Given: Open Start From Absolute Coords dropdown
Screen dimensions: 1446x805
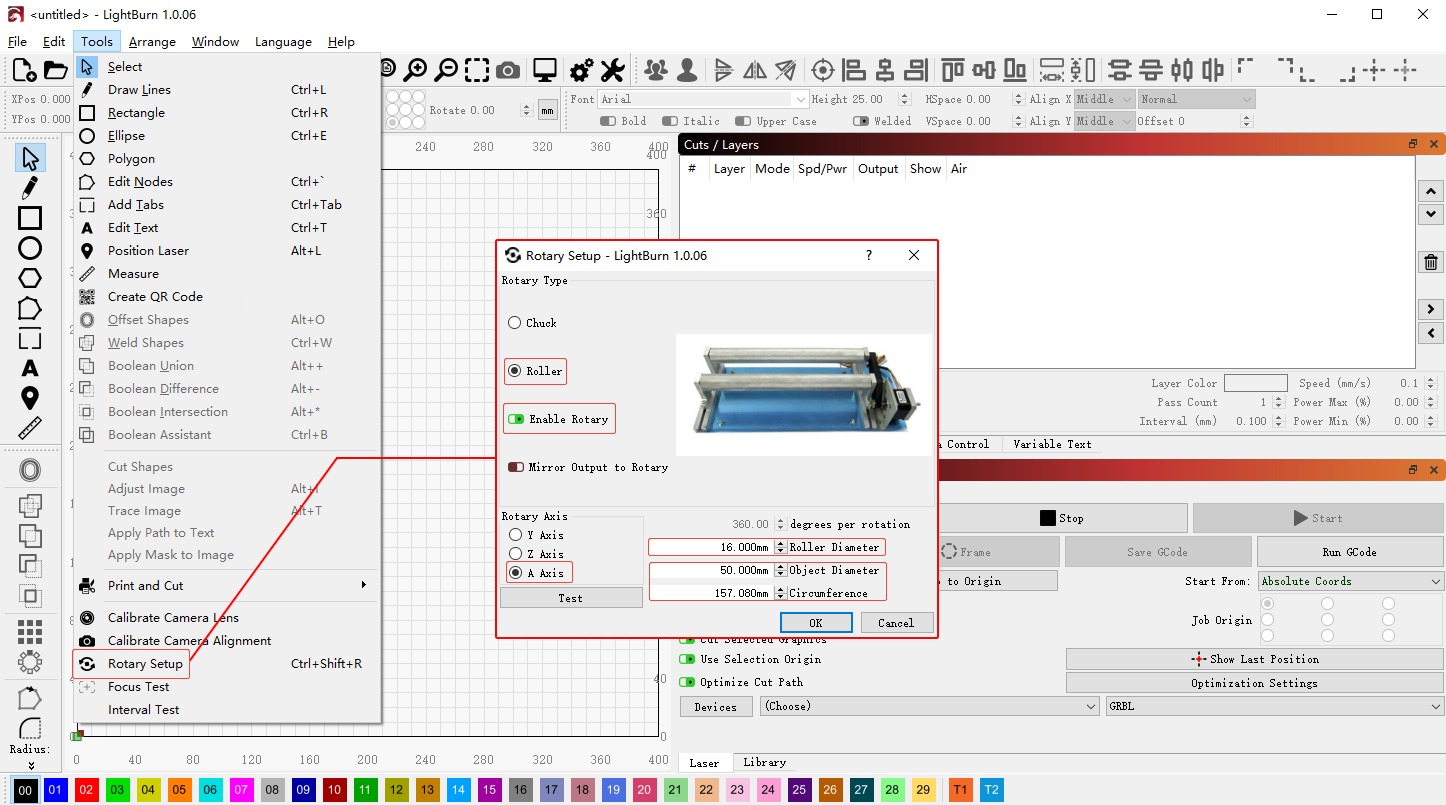Looking at the screenshot, I should tap(1351, 581).
